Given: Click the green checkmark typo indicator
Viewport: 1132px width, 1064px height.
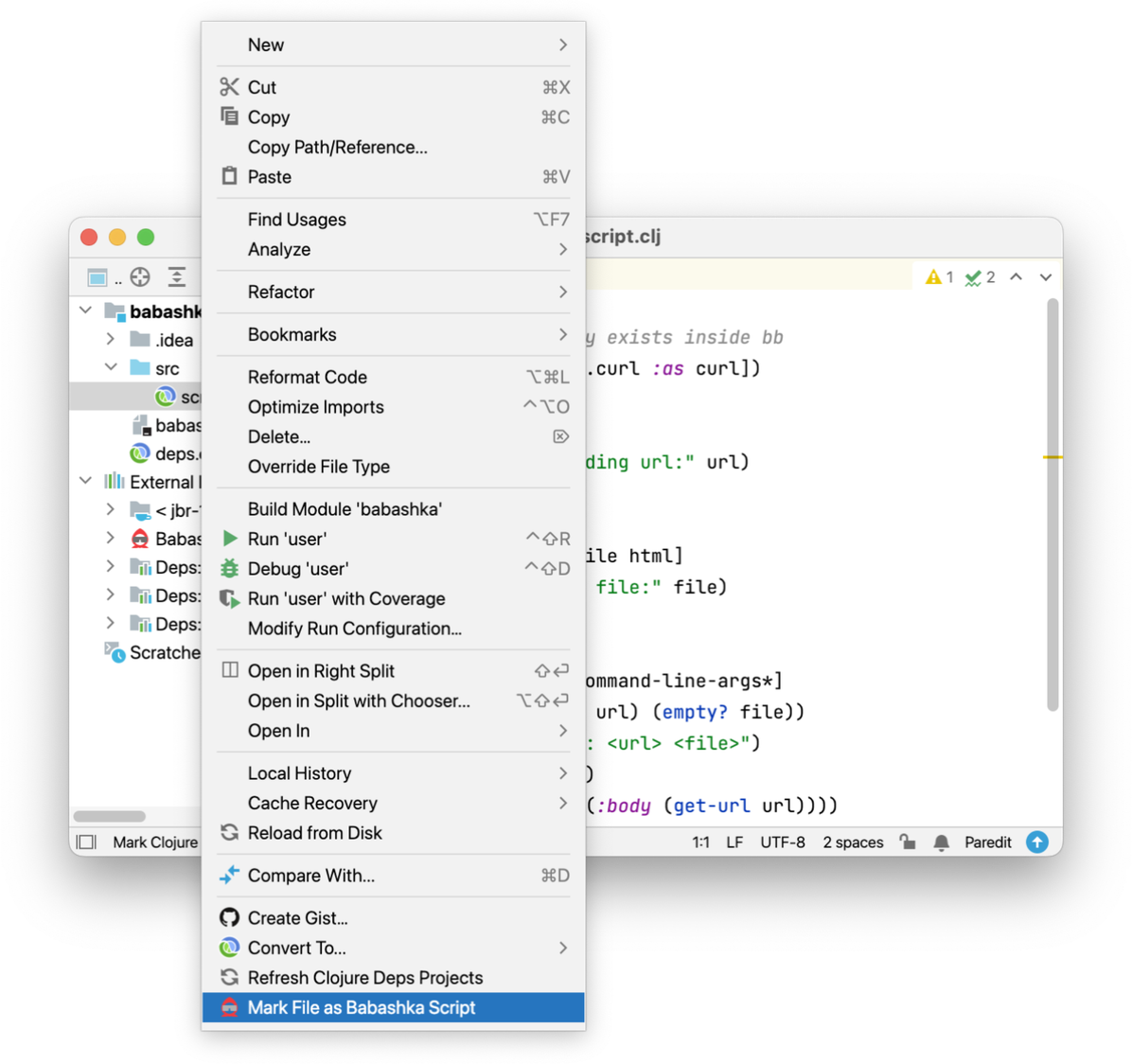Looking at the screenshot, I should click(973, 278).
